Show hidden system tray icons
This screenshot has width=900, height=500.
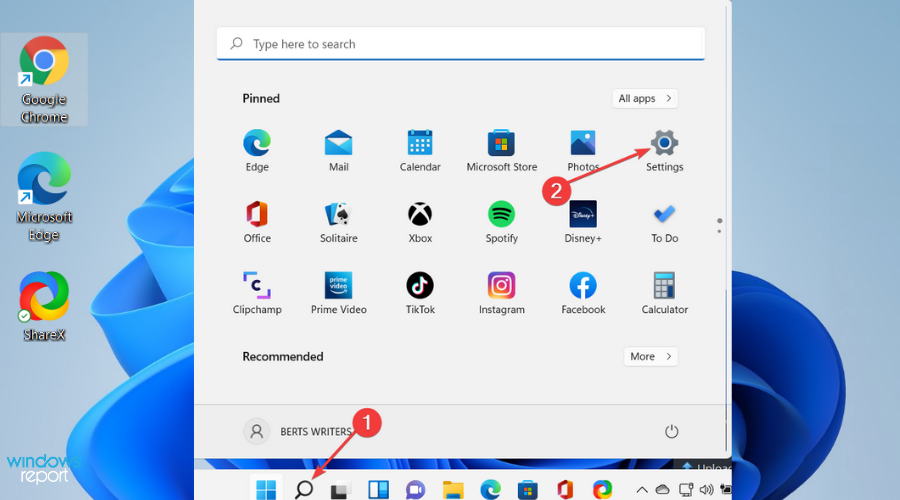[642, 490]
